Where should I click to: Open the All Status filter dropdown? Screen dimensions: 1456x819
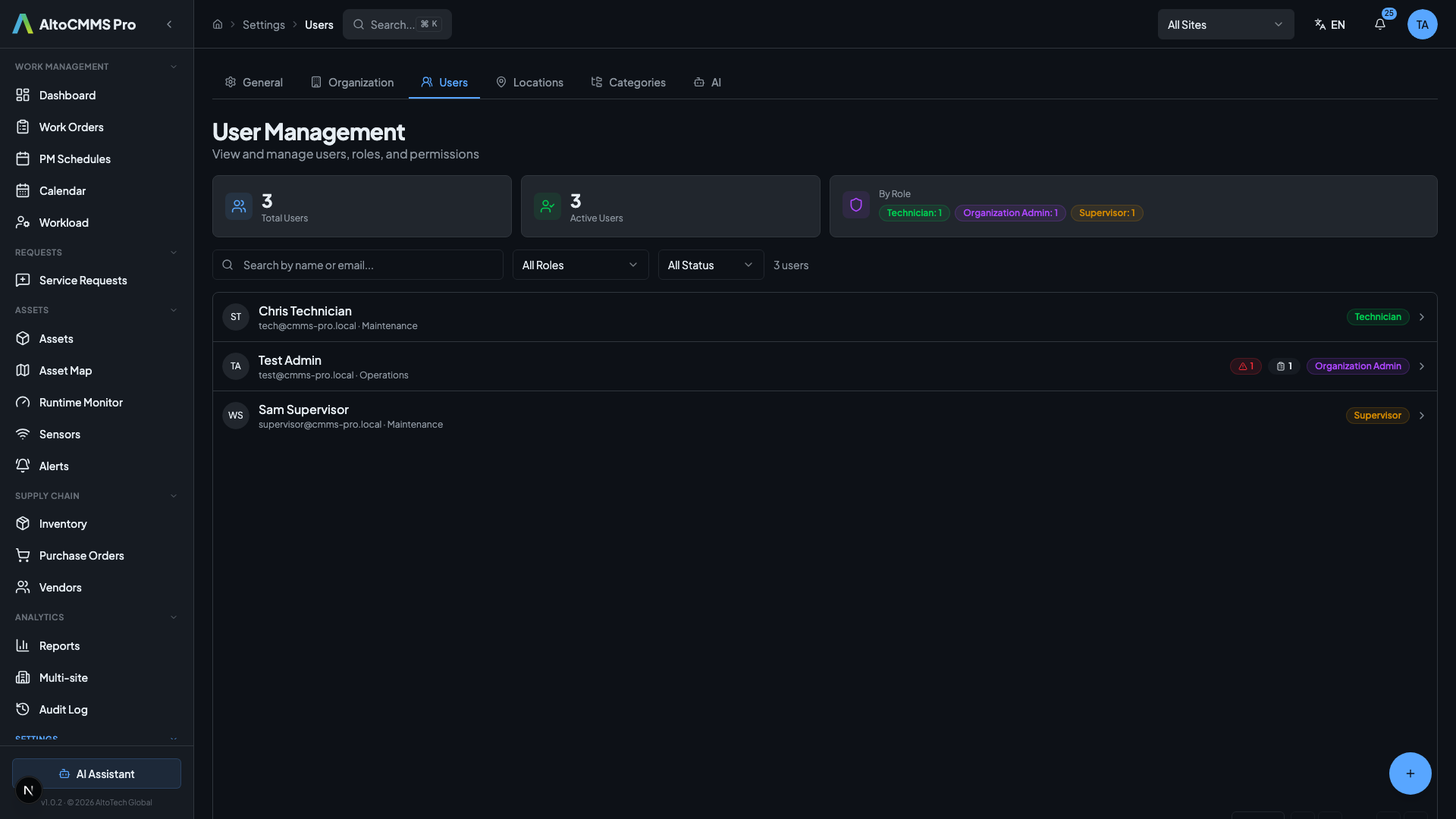(x=711, y=265)
